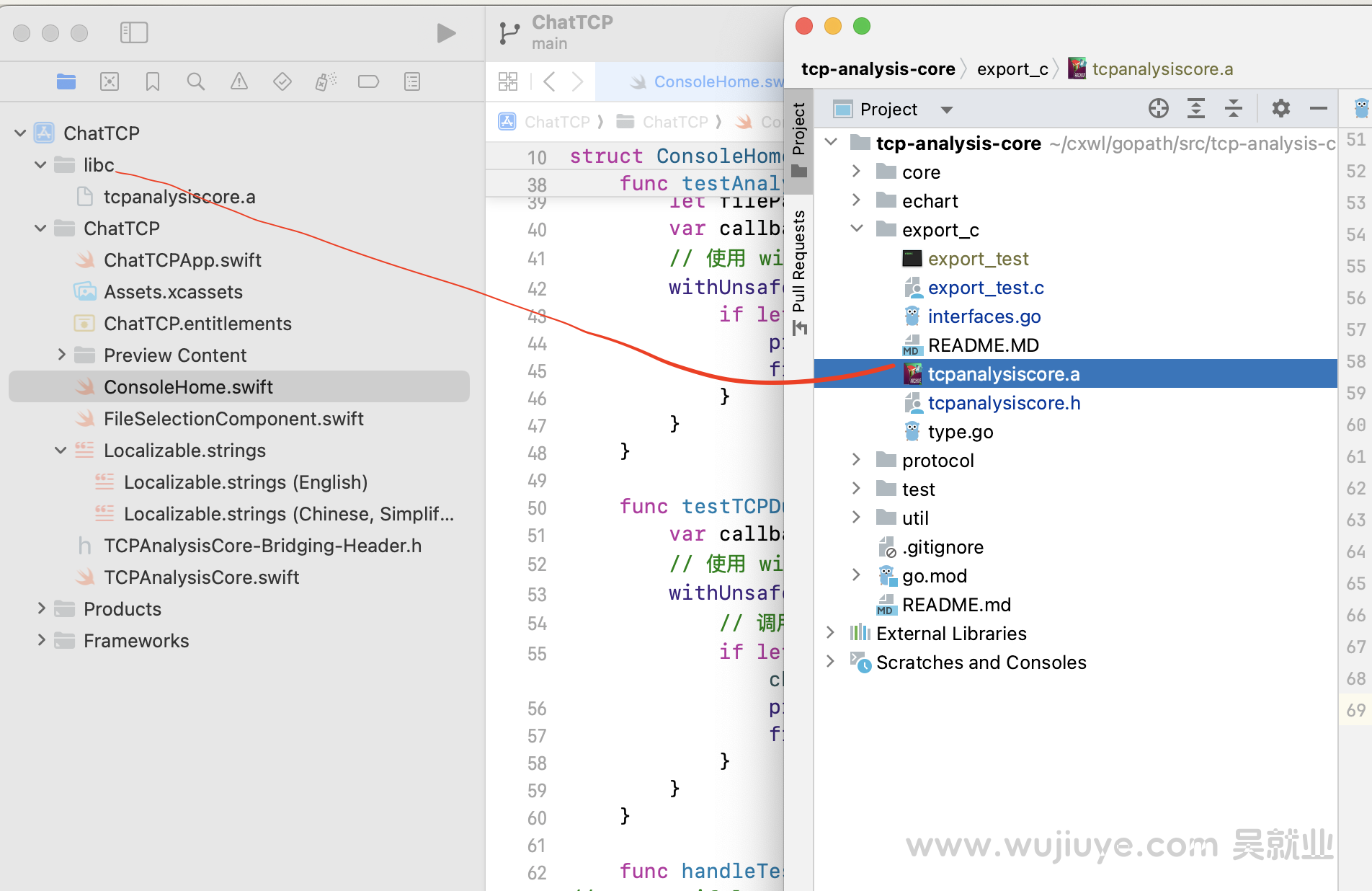
Task: Open the Breakpoint navigator icon
Action: 369,81
